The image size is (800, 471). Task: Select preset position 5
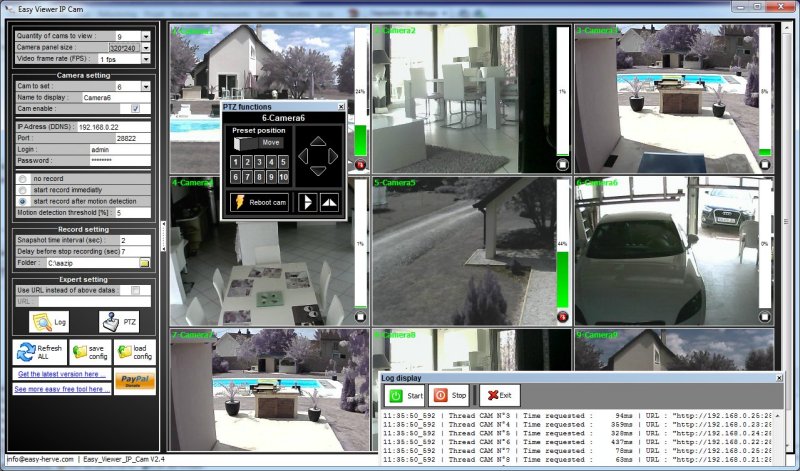pyautogui.click(x=283, y=162)
